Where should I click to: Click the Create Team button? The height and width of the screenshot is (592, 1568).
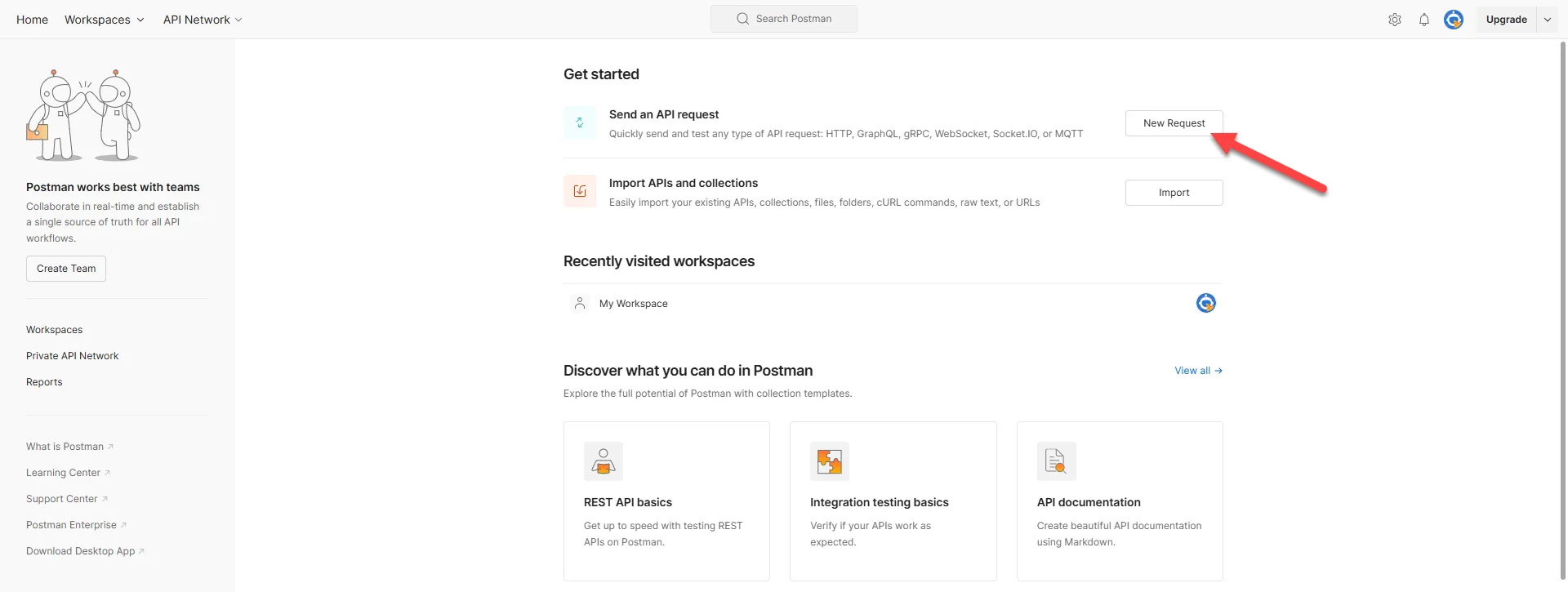(66, 269)
